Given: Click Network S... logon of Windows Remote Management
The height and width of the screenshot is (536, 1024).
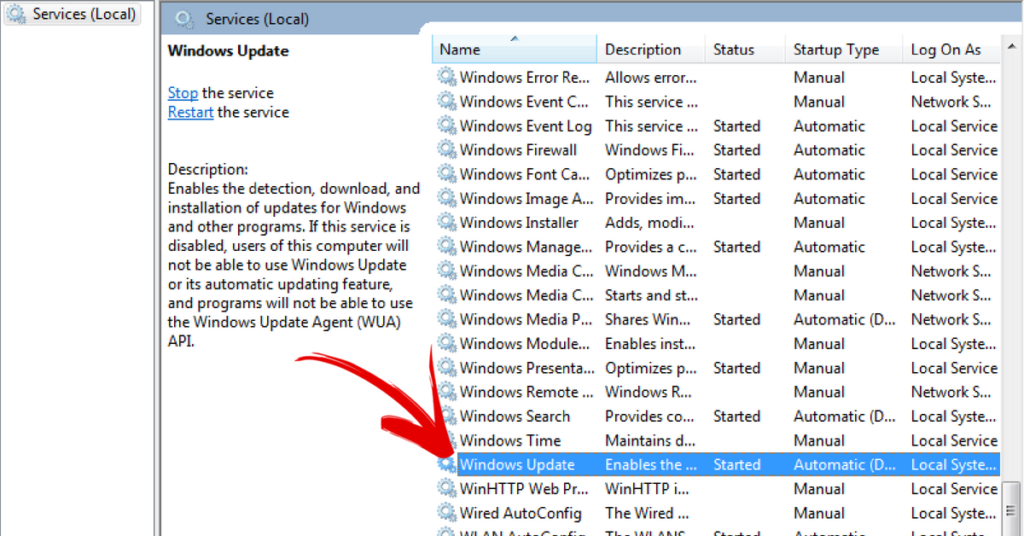Looking at the screenshot, I should point(951,392).
